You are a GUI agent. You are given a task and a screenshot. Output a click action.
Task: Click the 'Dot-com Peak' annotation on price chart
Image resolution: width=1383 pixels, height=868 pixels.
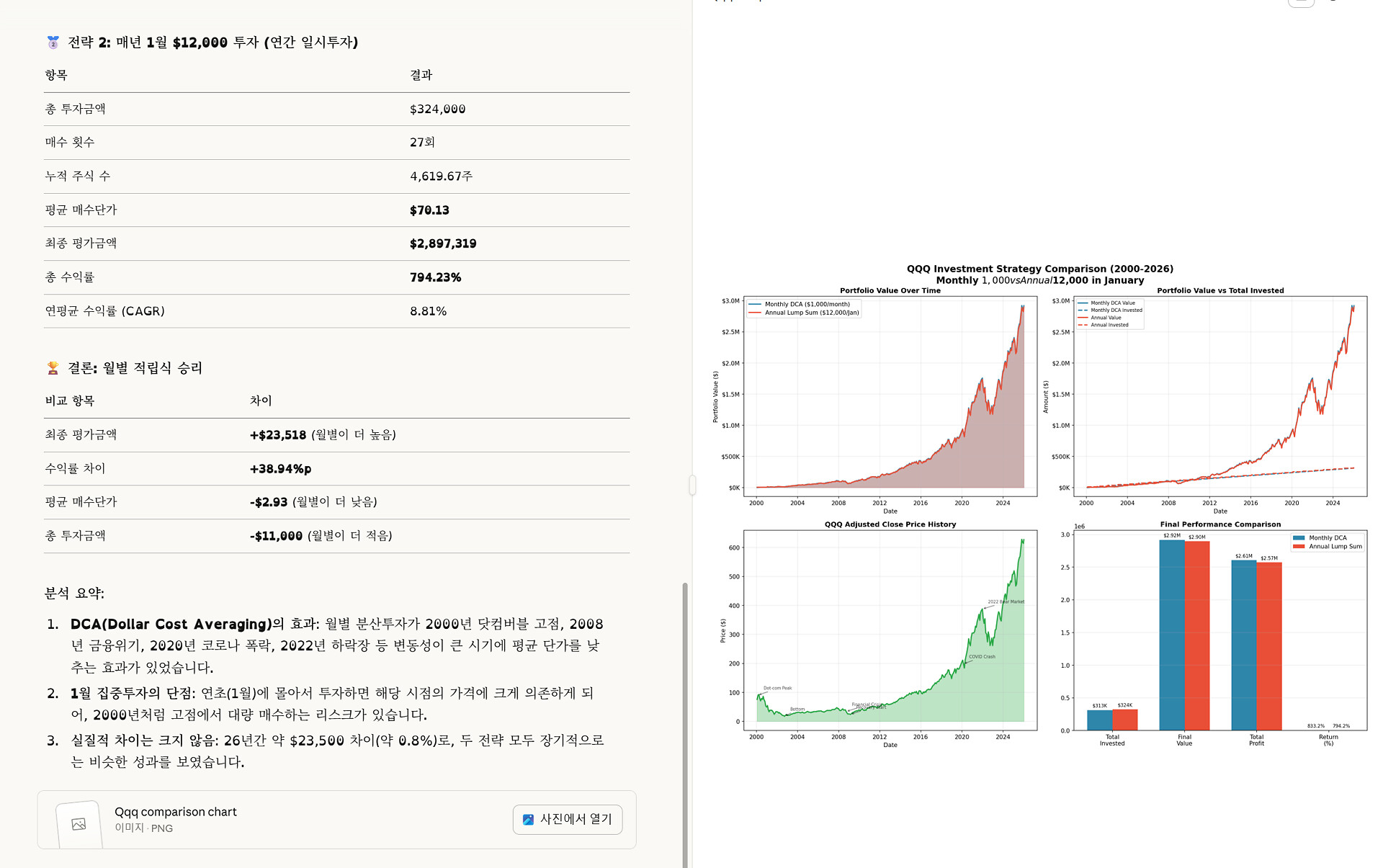777,688
